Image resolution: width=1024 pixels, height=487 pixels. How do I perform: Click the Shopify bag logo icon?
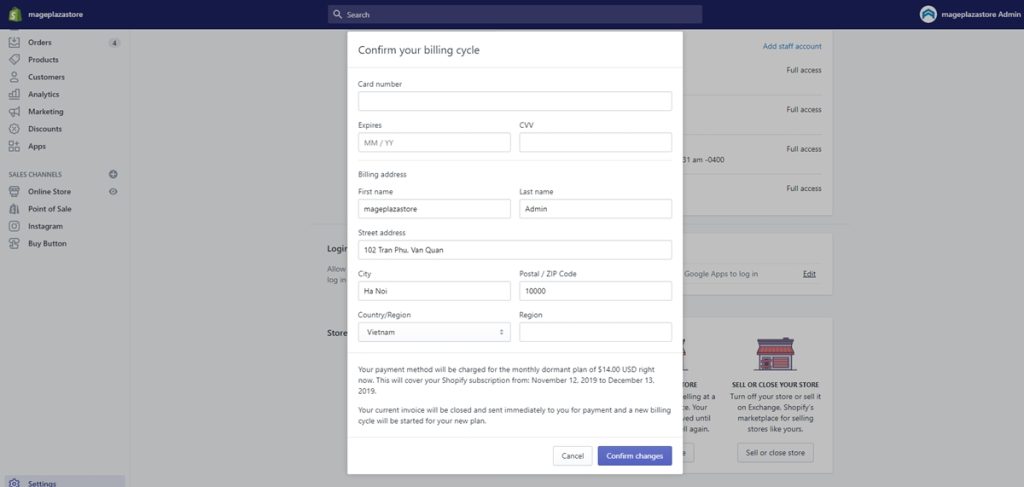[15, 14]
